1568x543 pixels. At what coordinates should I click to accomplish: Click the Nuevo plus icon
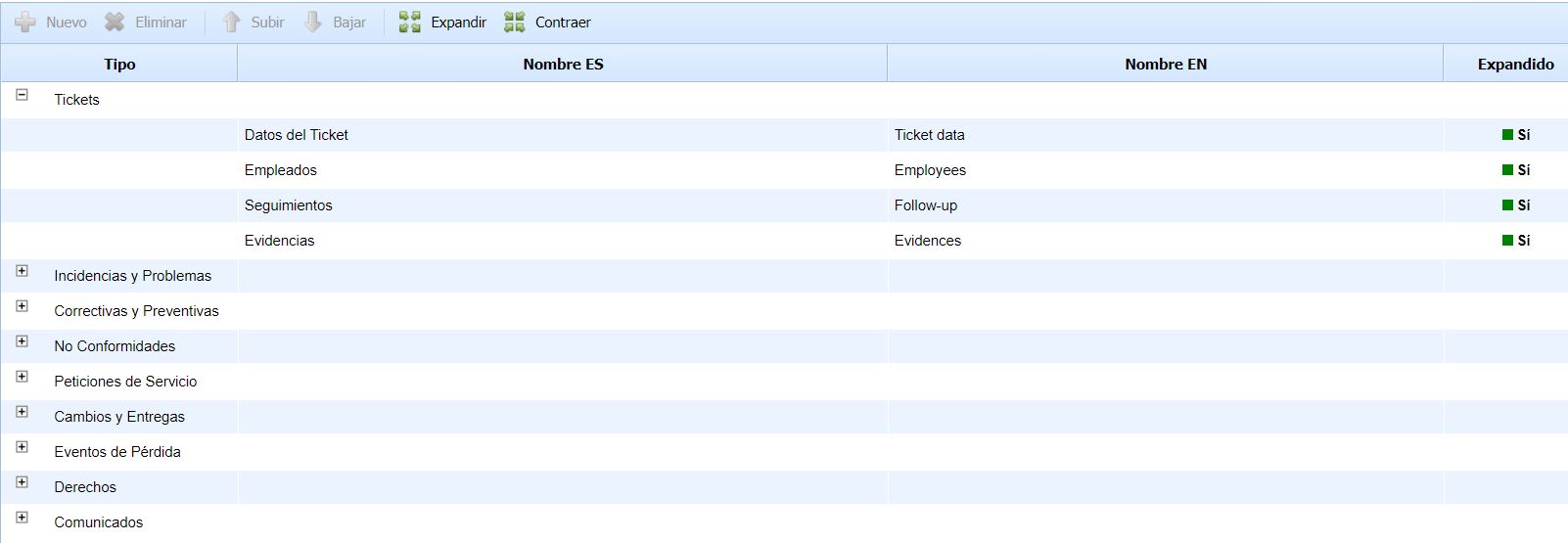(25, 23)
